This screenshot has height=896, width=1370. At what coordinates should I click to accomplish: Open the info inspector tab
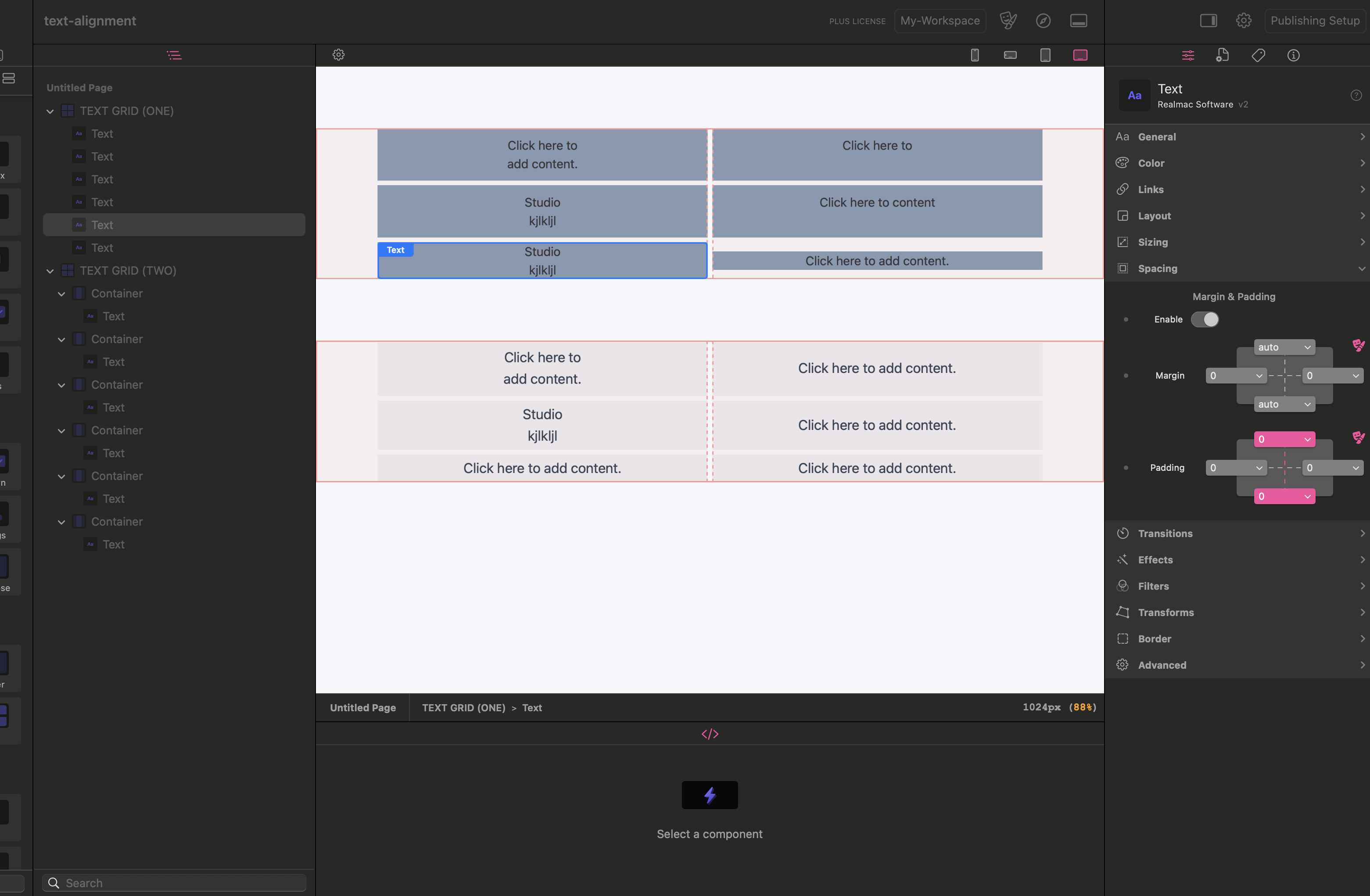pyautogui.click(x=1294, y=55)
